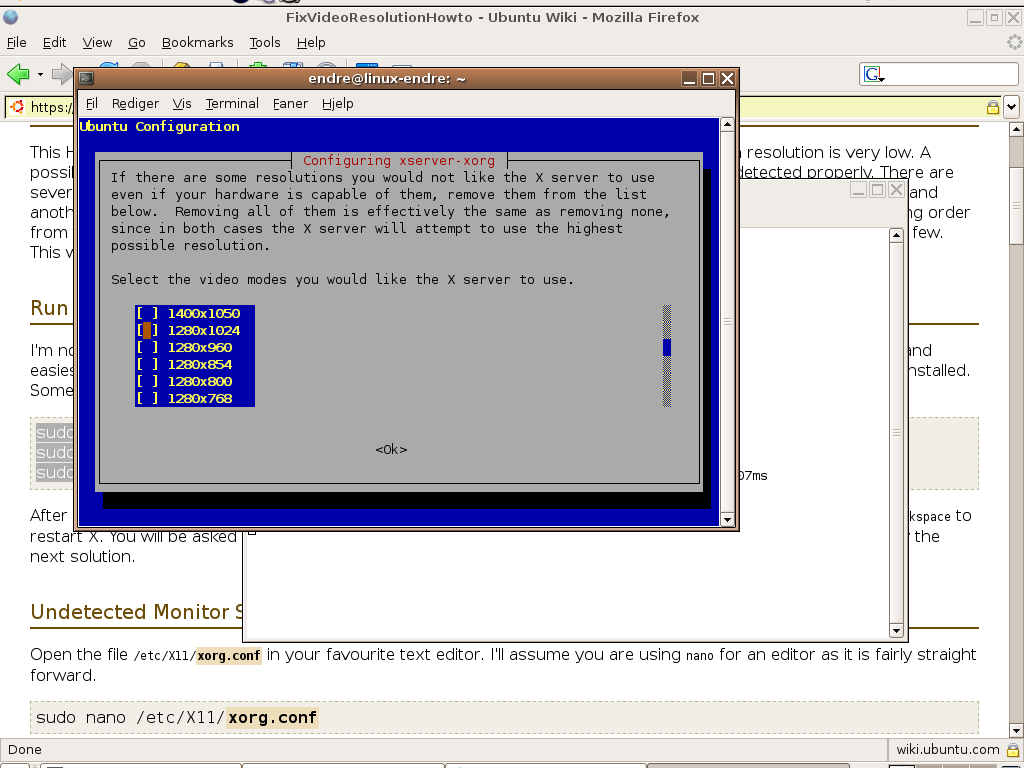Viewport: 1024px width, 768px height.
Task: Click Firefox green Back arrow button
Action: point(18,74)
